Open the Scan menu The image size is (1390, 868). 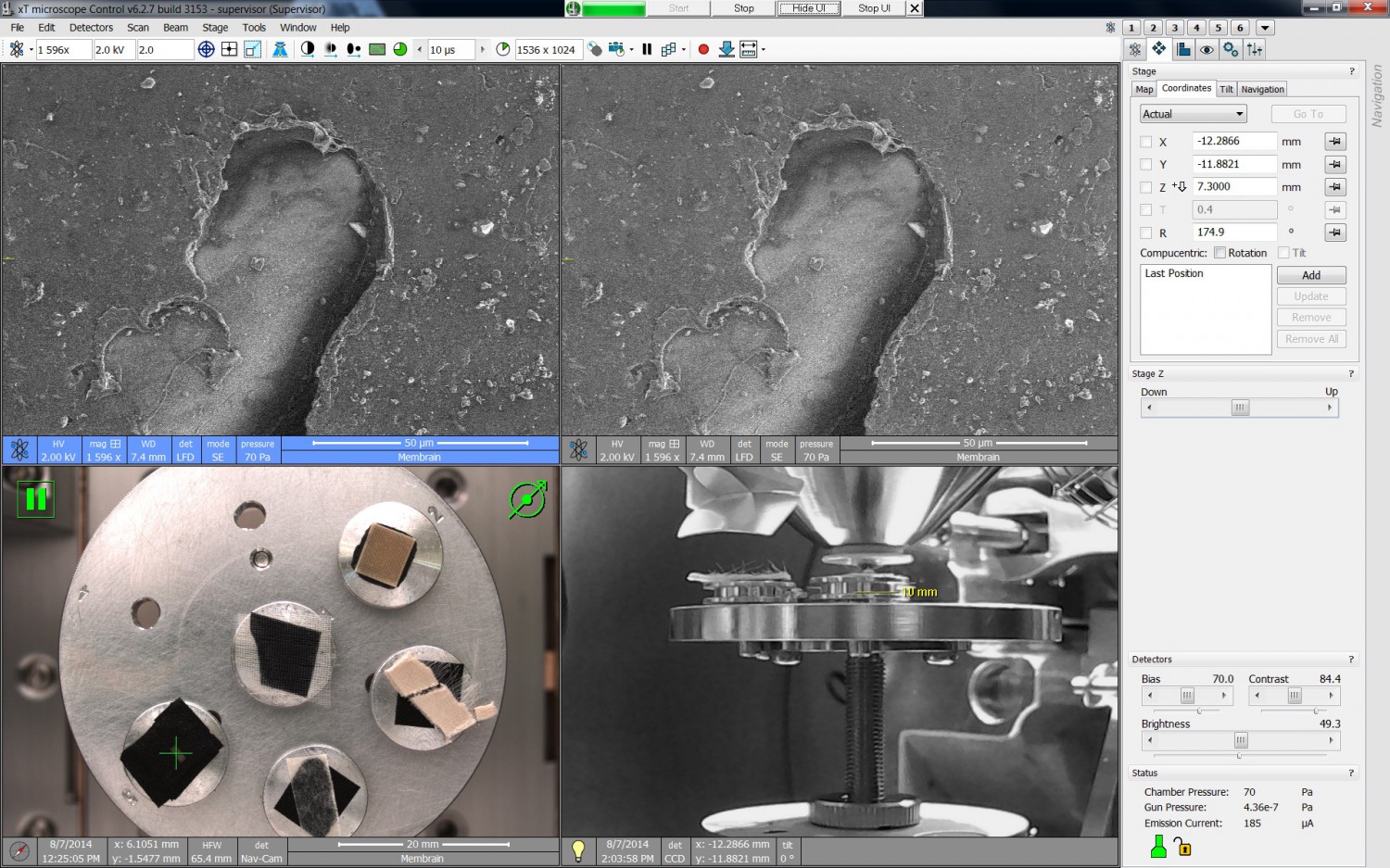coord(138,28)
